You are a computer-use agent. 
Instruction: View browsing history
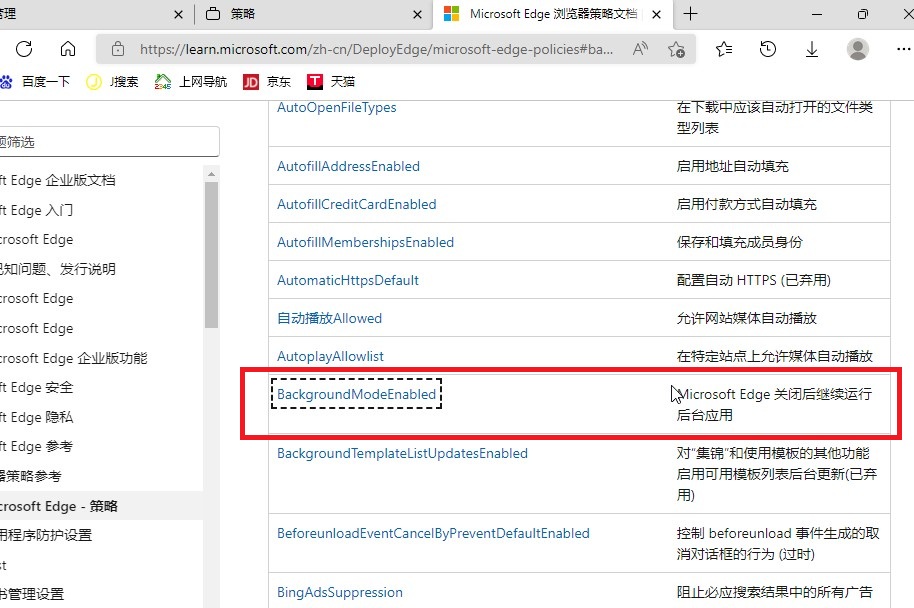coord(767,48)
